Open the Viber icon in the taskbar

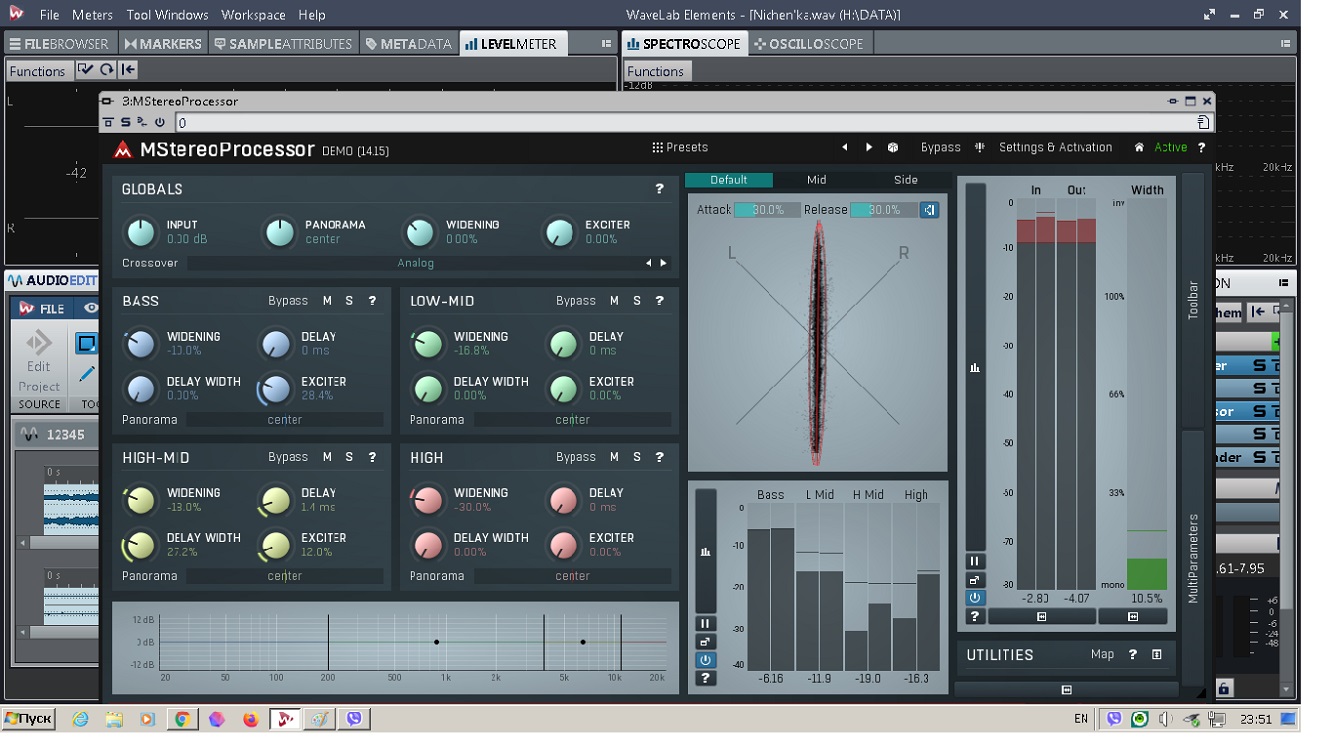pos(353,719)
